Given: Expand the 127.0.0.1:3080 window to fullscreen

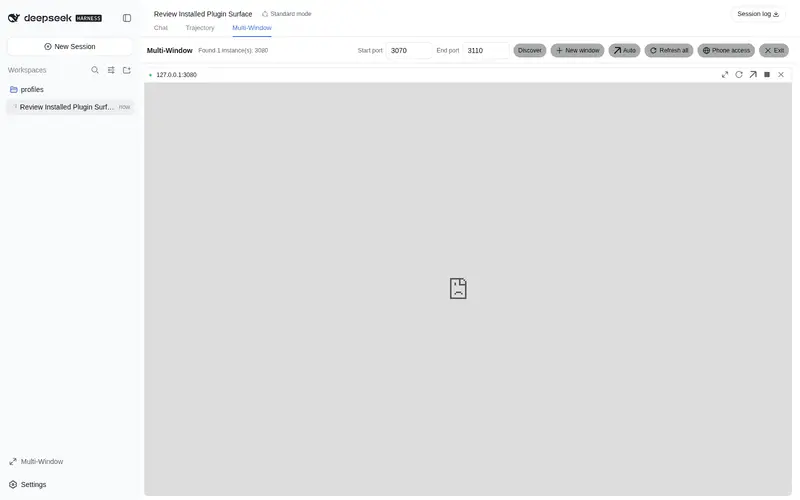Looking at the screenshot, I should pos(724,74).
